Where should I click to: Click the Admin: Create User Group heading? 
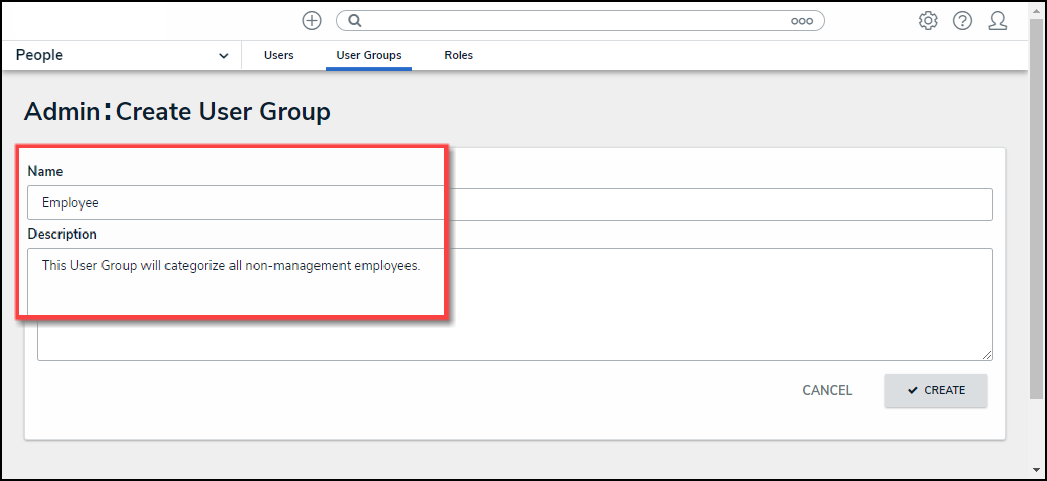click(177, 112)
